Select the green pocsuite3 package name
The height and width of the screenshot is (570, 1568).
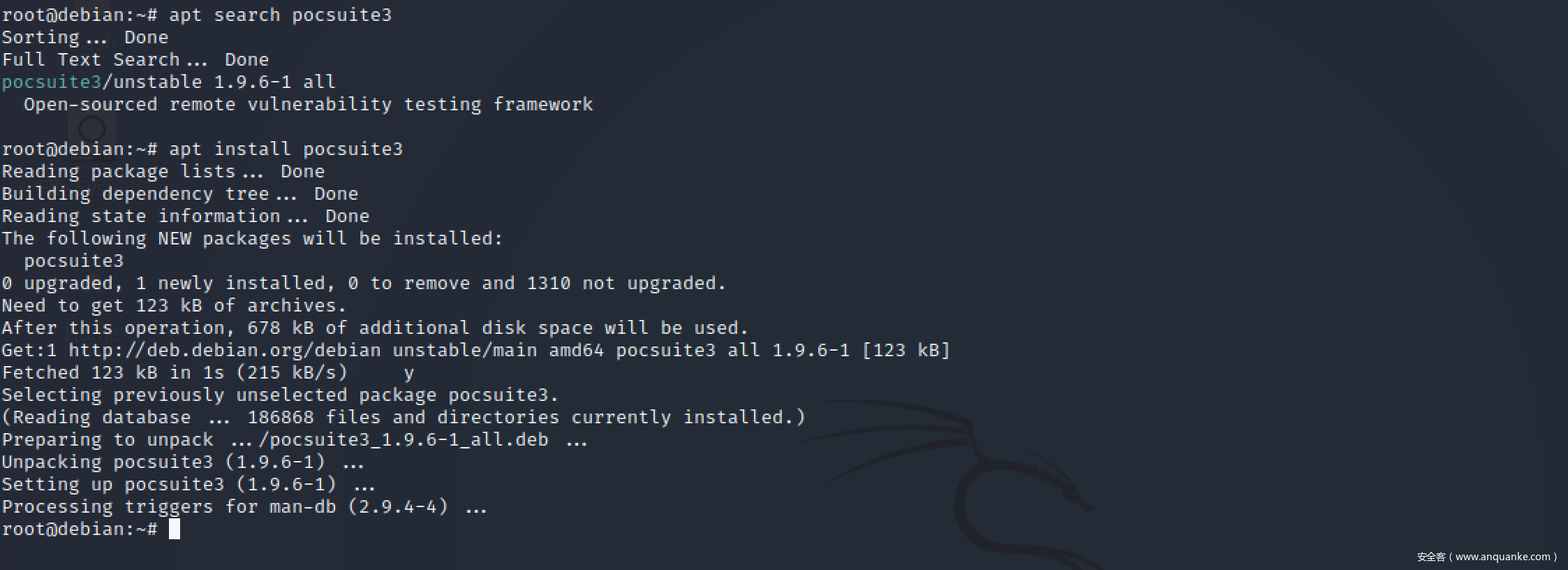pyautogui.click(x=52, y=82)
